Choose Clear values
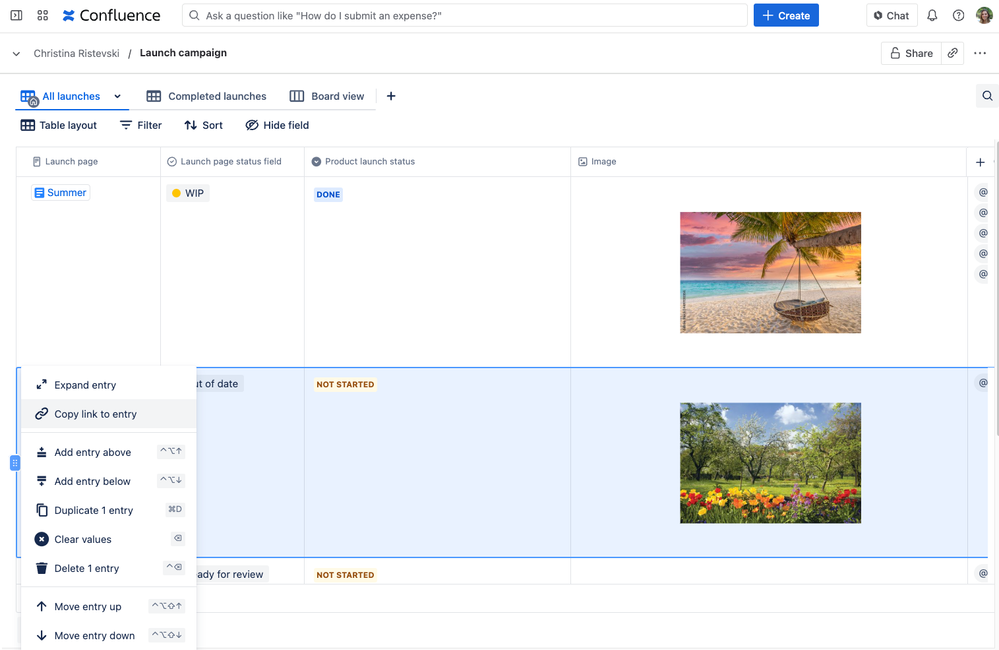999x650 pixels. point(108,539)
